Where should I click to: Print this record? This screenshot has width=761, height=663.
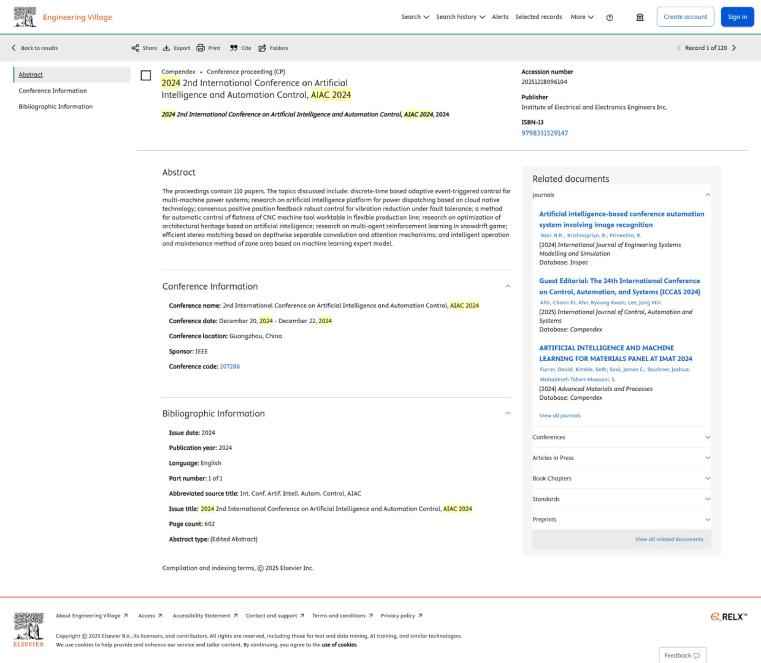pos(201,47)
